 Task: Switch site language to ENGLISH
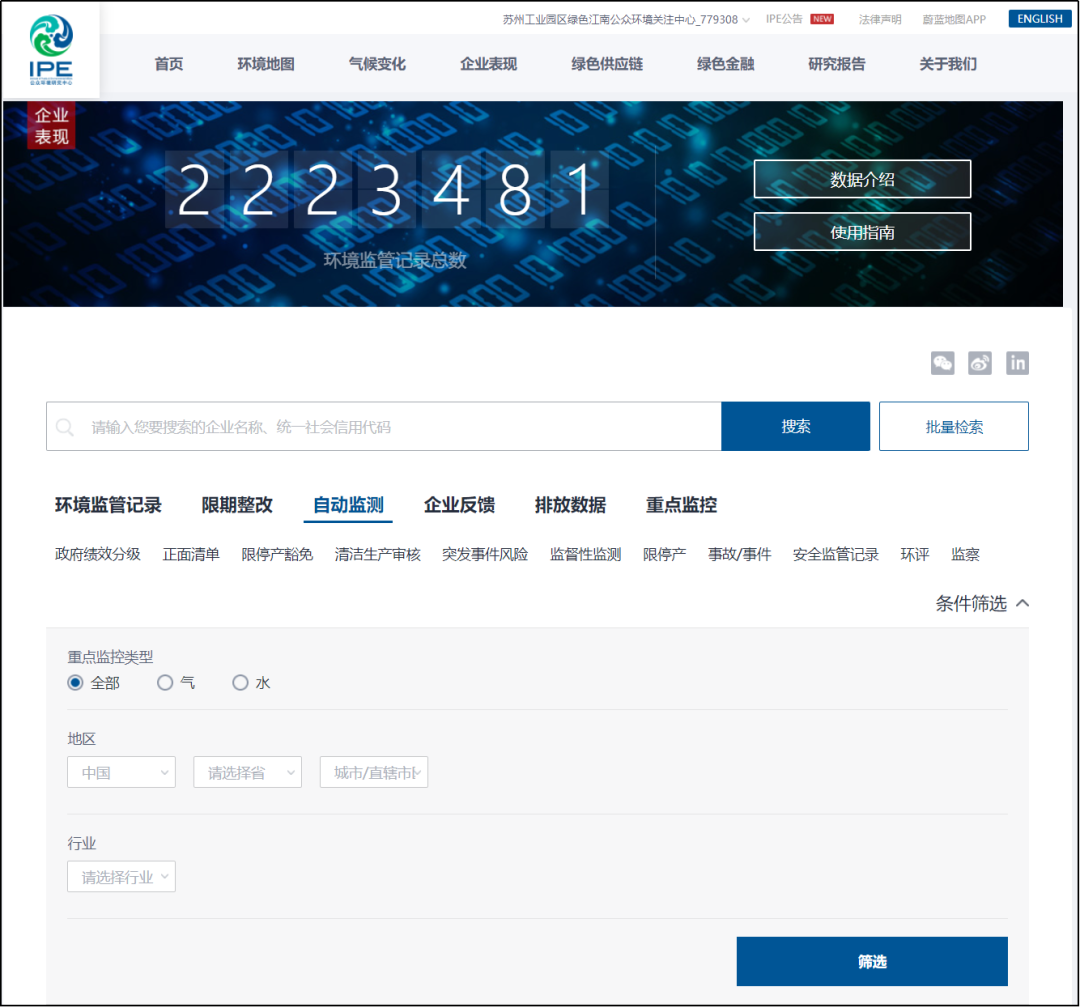click(x=1040, y=18)
